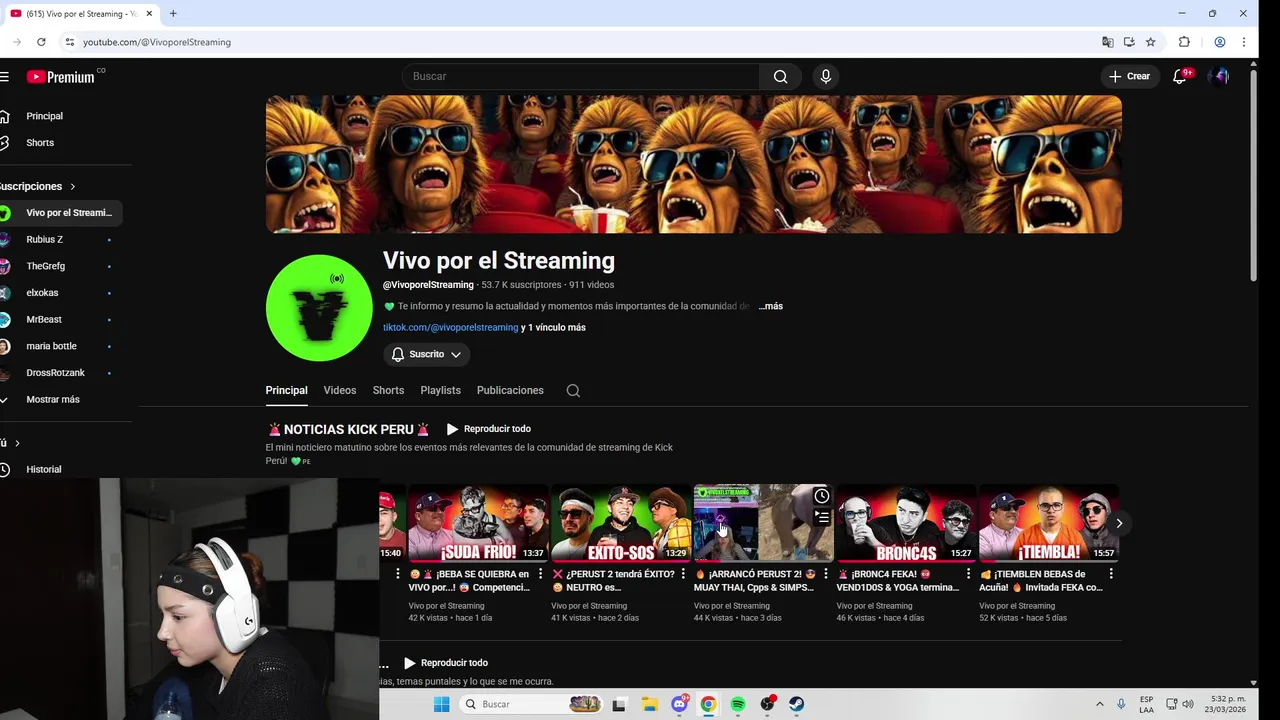Viewport: 1280px width, 720px height.
Task: Open the ¡SUDA FRIO! video thumbnail
Action: 478,523
